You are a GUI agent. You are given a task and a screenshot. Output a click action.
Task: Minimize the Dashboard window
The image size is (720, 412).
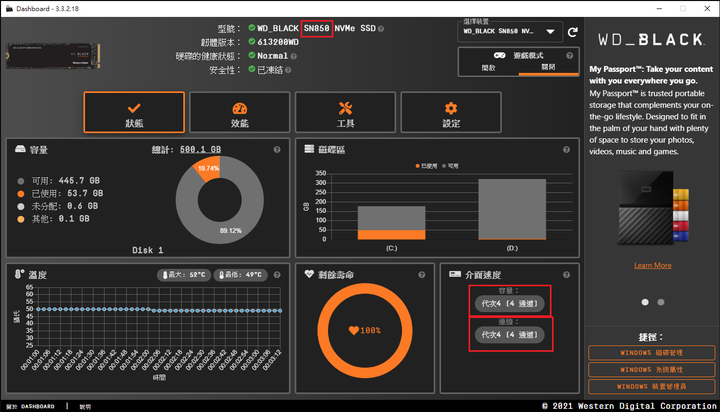[659, 9]
